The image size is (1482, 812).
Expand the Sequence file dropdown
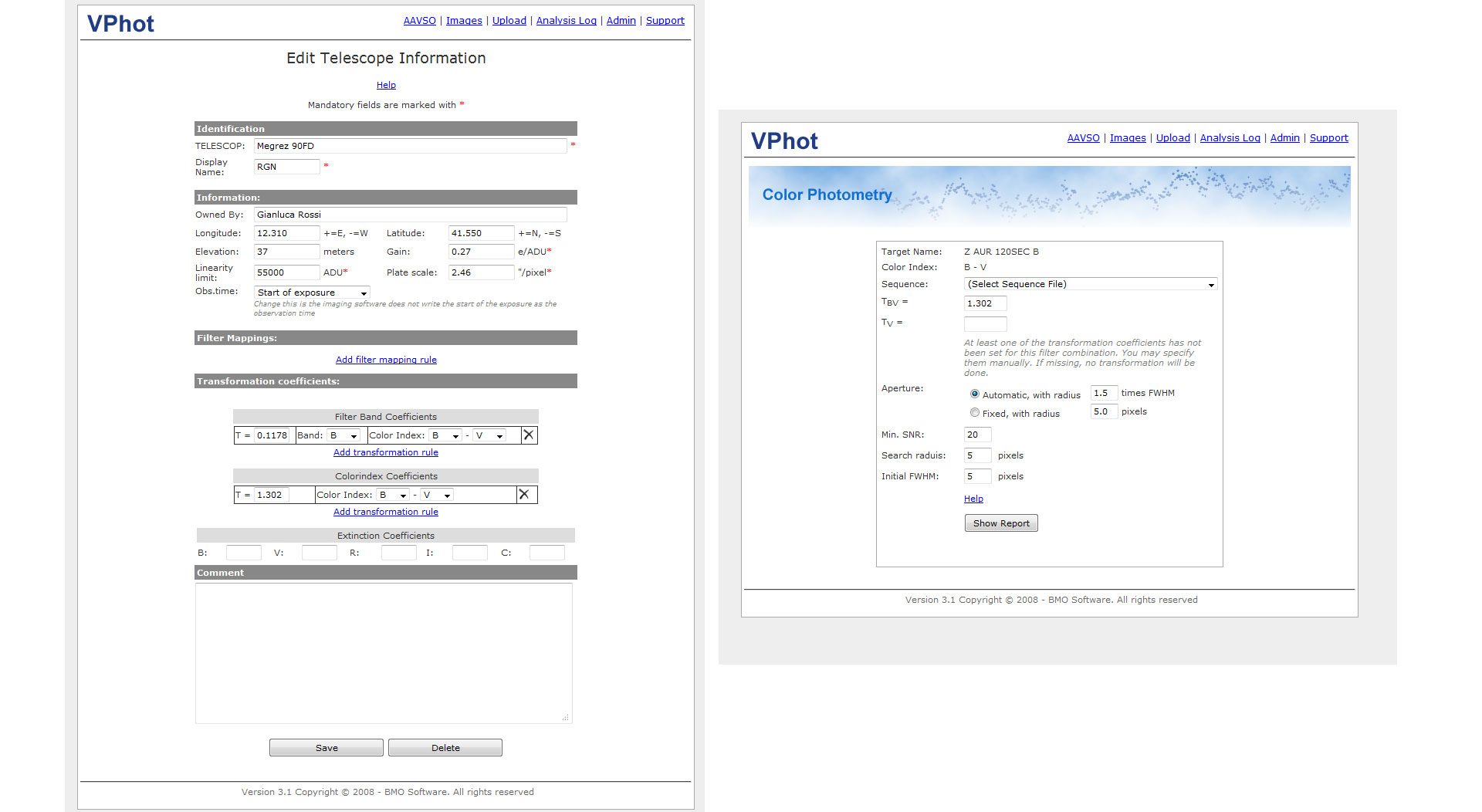(x=1090, y=284)
